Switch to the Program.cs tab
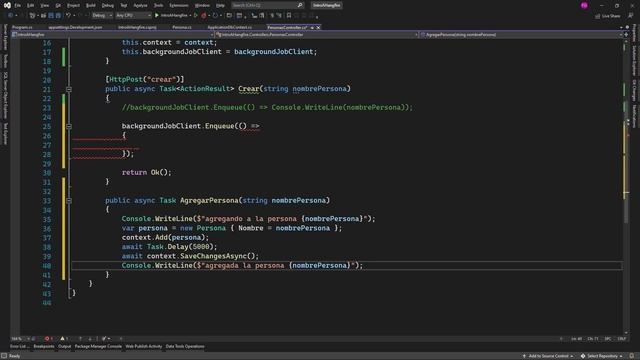640x360 pixels. click(22, 27)
